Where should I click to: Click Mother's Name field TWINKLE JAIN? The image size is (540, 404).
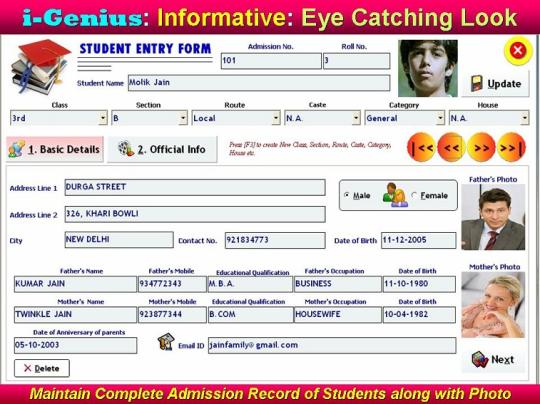75,314
